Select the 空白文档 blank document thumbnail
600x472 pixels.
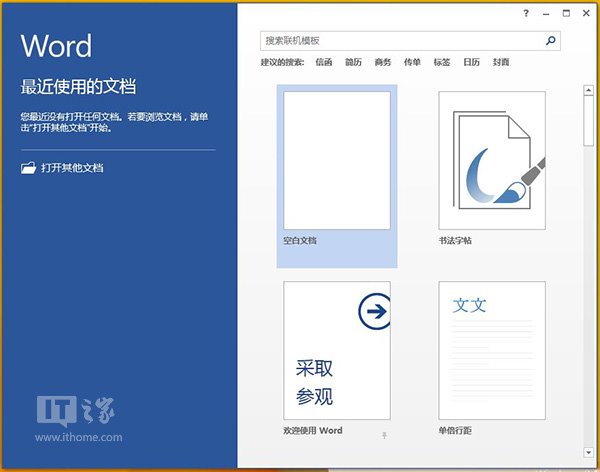(x=337, y=161)
